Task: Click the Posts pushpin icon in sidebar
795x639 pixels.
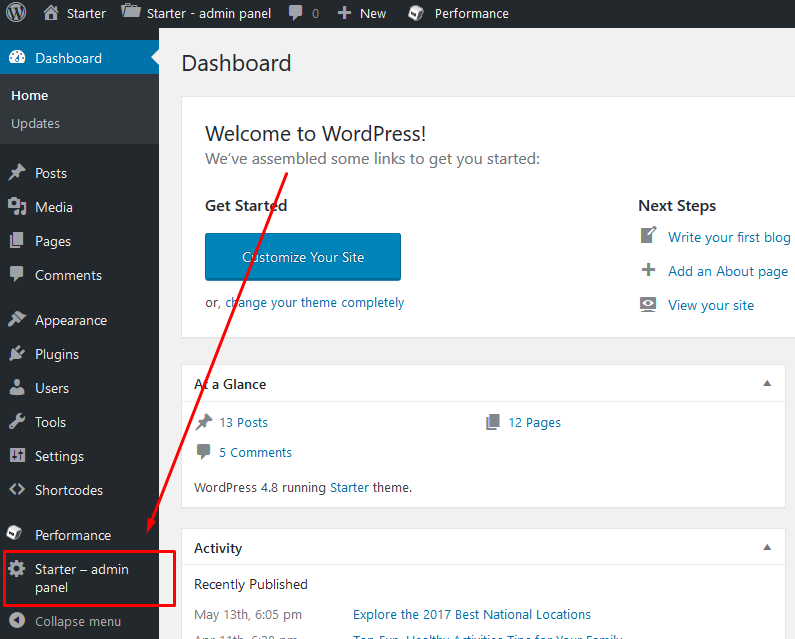Action: [17, 173]
